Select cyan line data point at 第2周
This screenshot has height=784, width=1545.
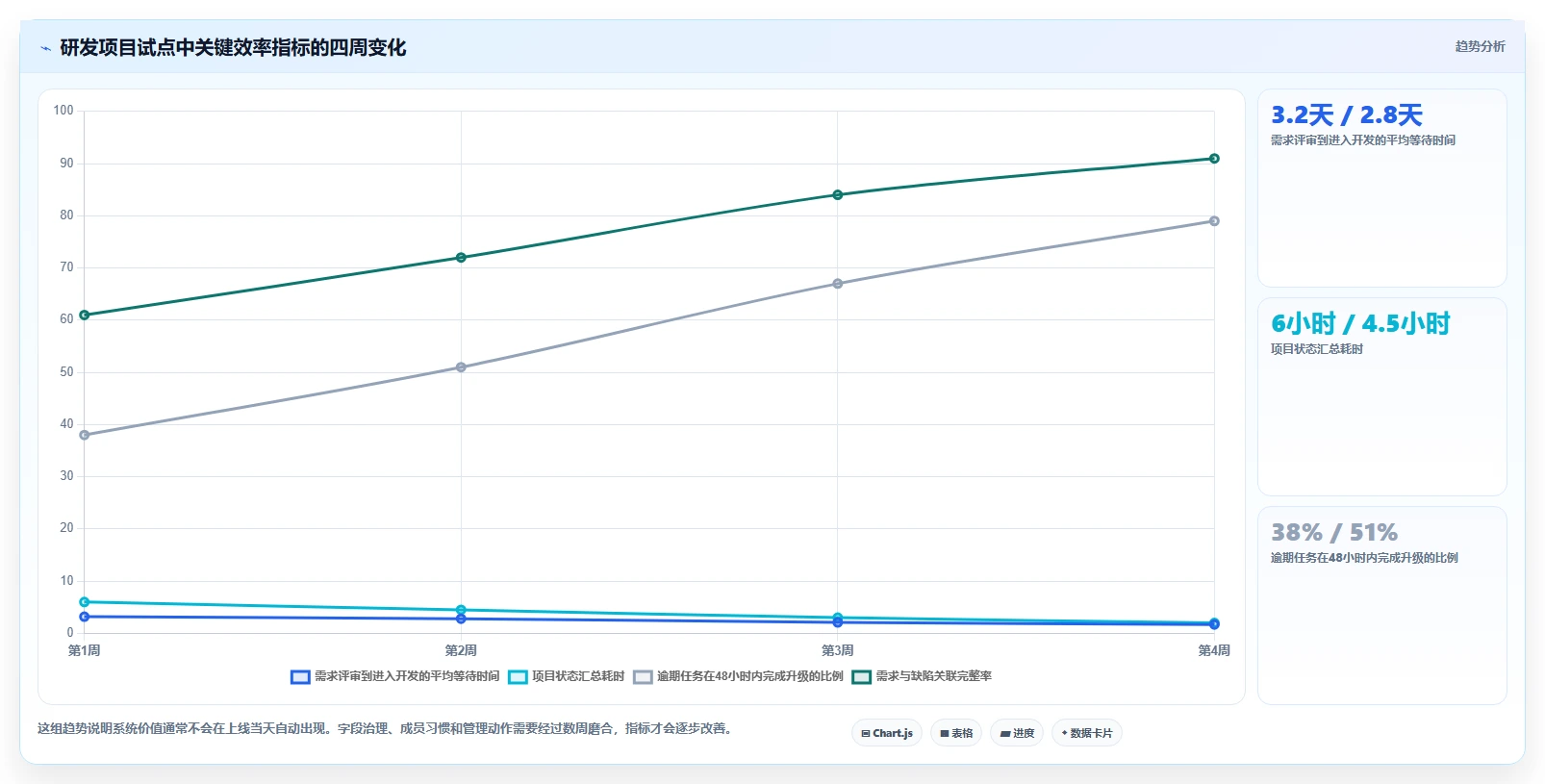click(461, 610)
